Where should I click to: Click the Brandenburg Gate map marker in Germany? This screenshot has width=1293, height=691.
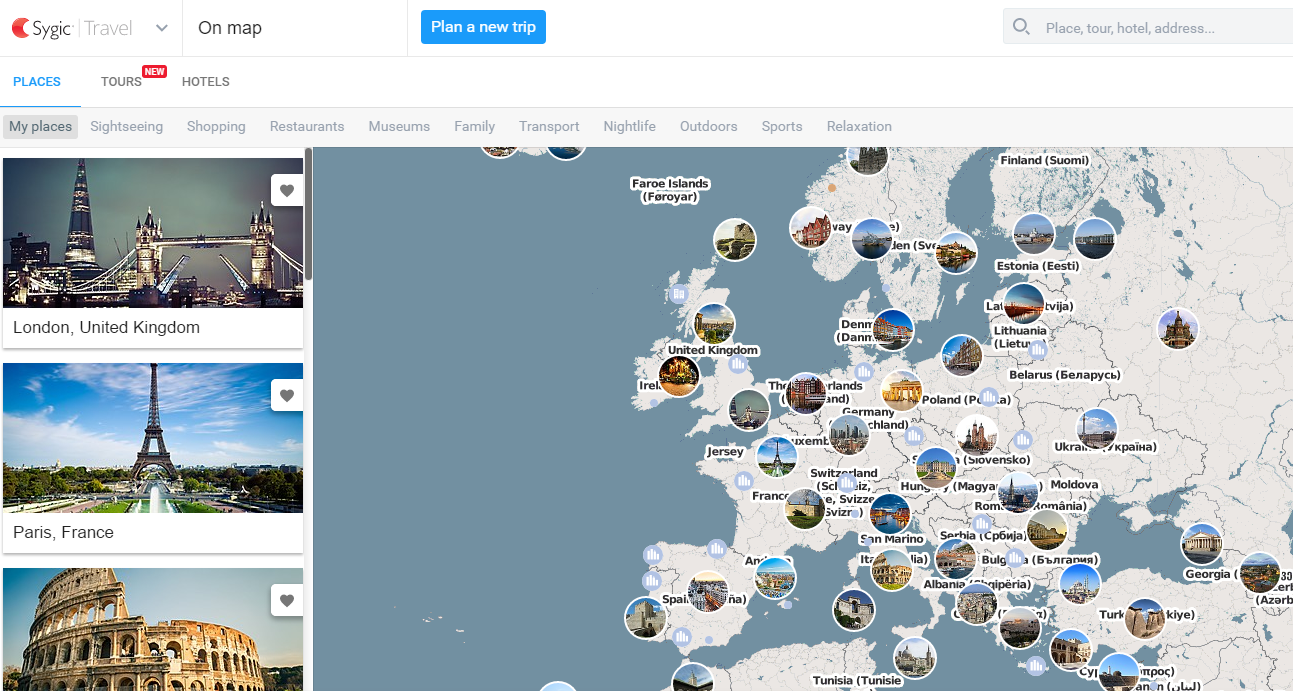(901, 391)
